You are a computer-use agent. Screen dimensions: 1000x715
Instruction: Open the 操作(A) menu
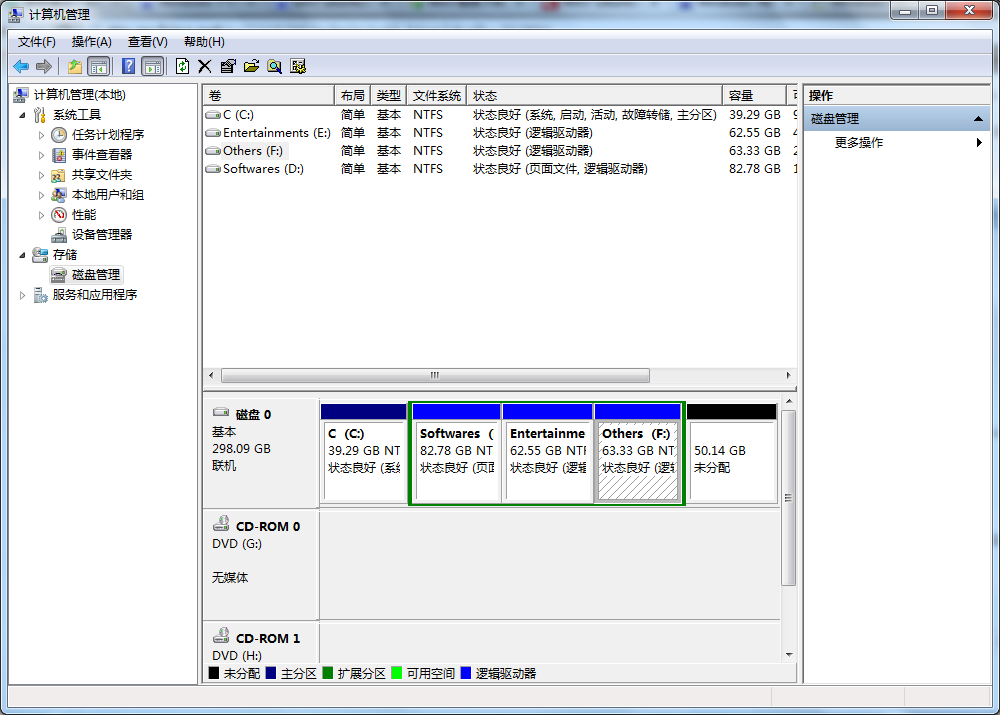(x=92, y=42)
